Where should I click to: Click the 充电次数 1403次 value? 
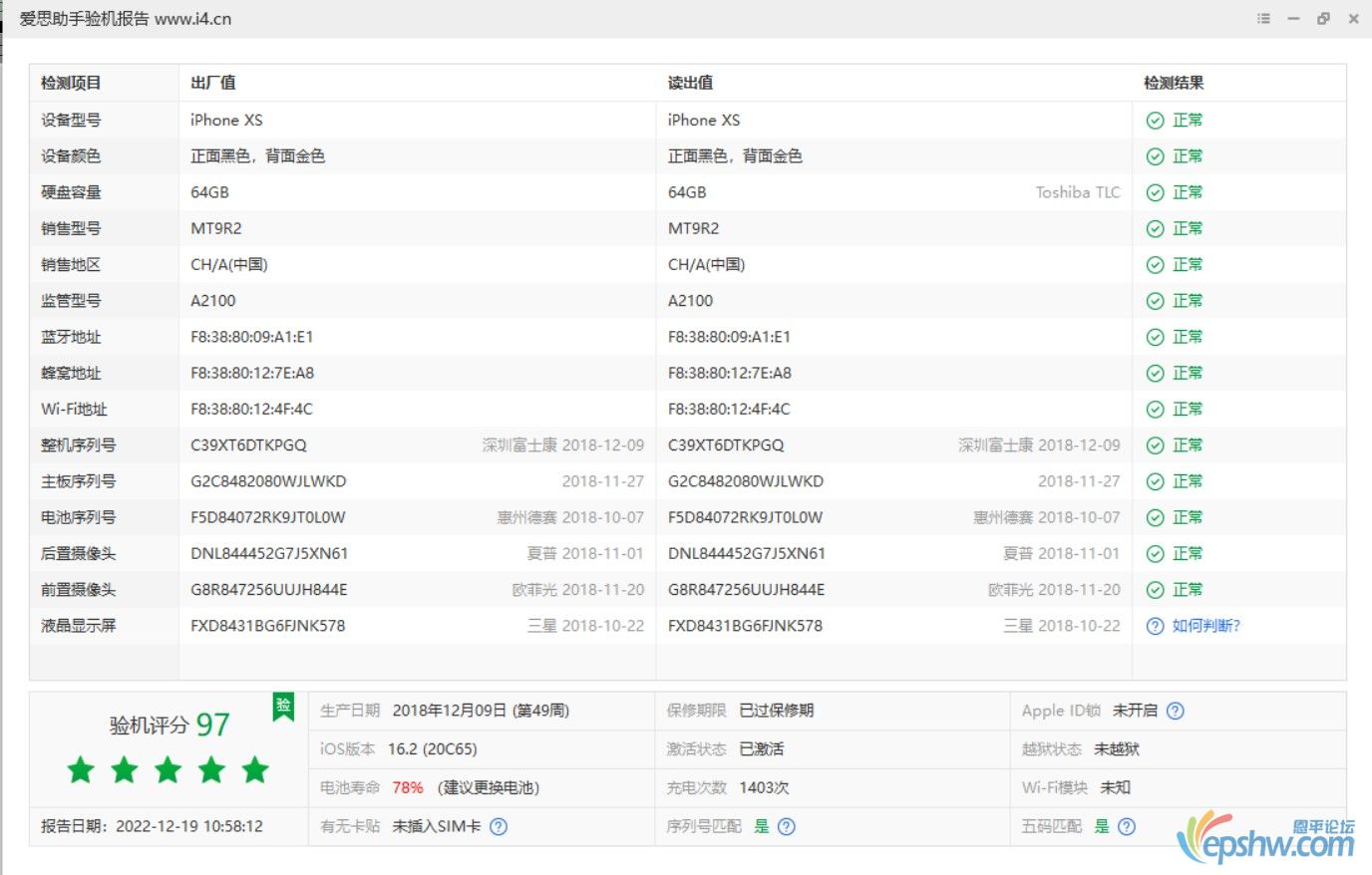[764, 787]
